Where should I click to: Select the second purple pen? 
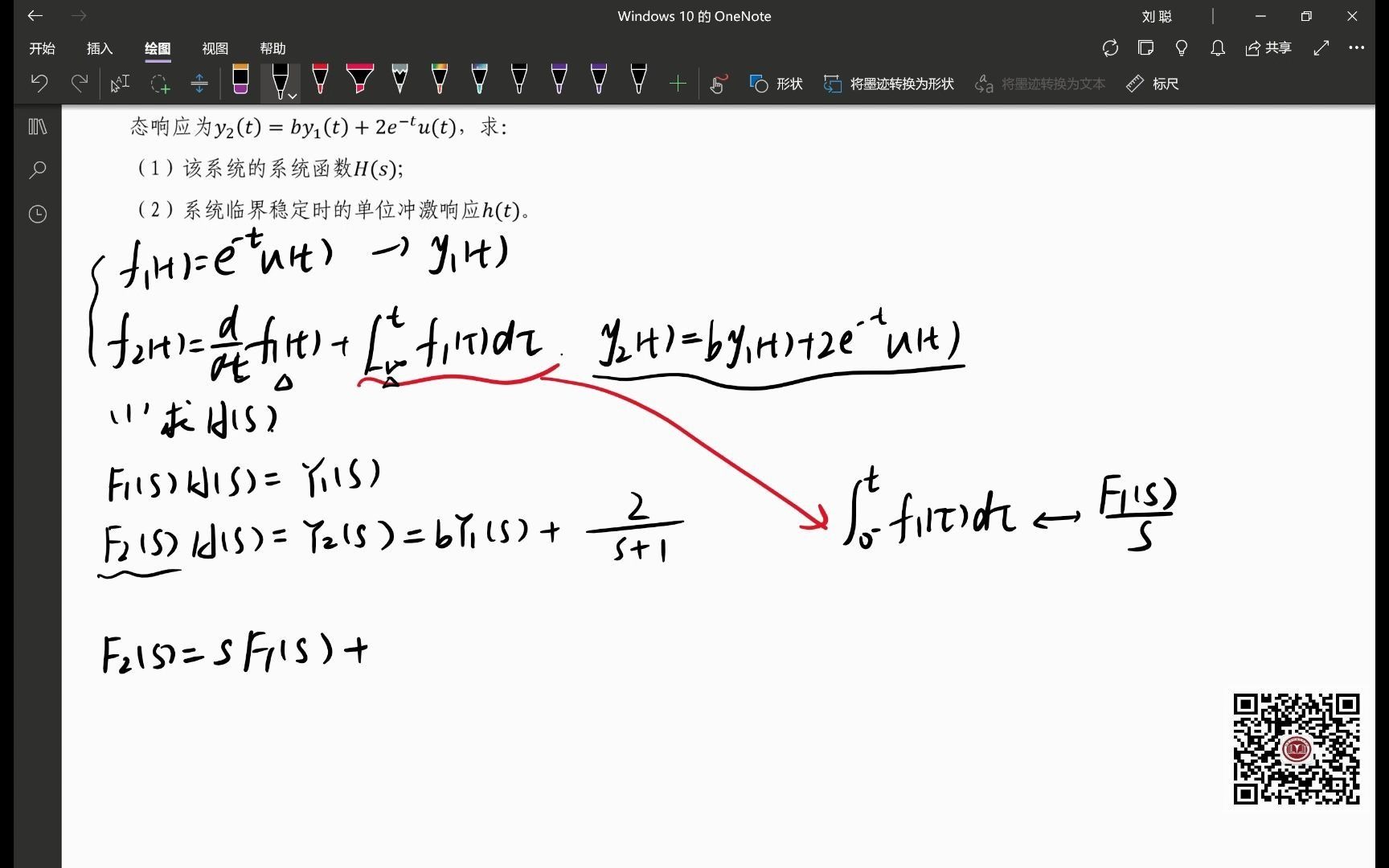point(599,80)
